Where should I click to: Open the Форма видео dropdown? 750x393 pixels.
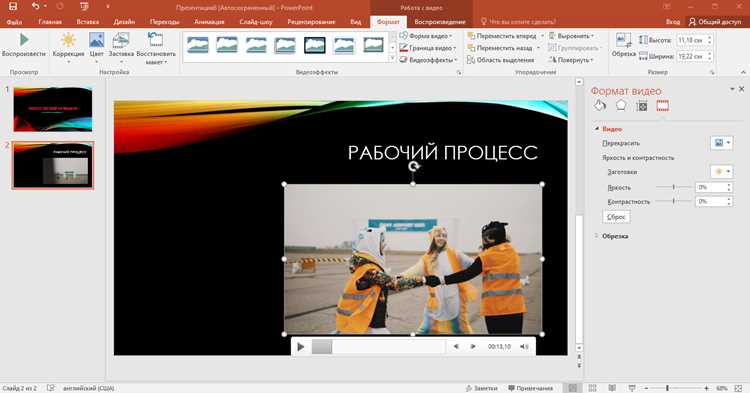pyautogui.click(x=426, y=36)
